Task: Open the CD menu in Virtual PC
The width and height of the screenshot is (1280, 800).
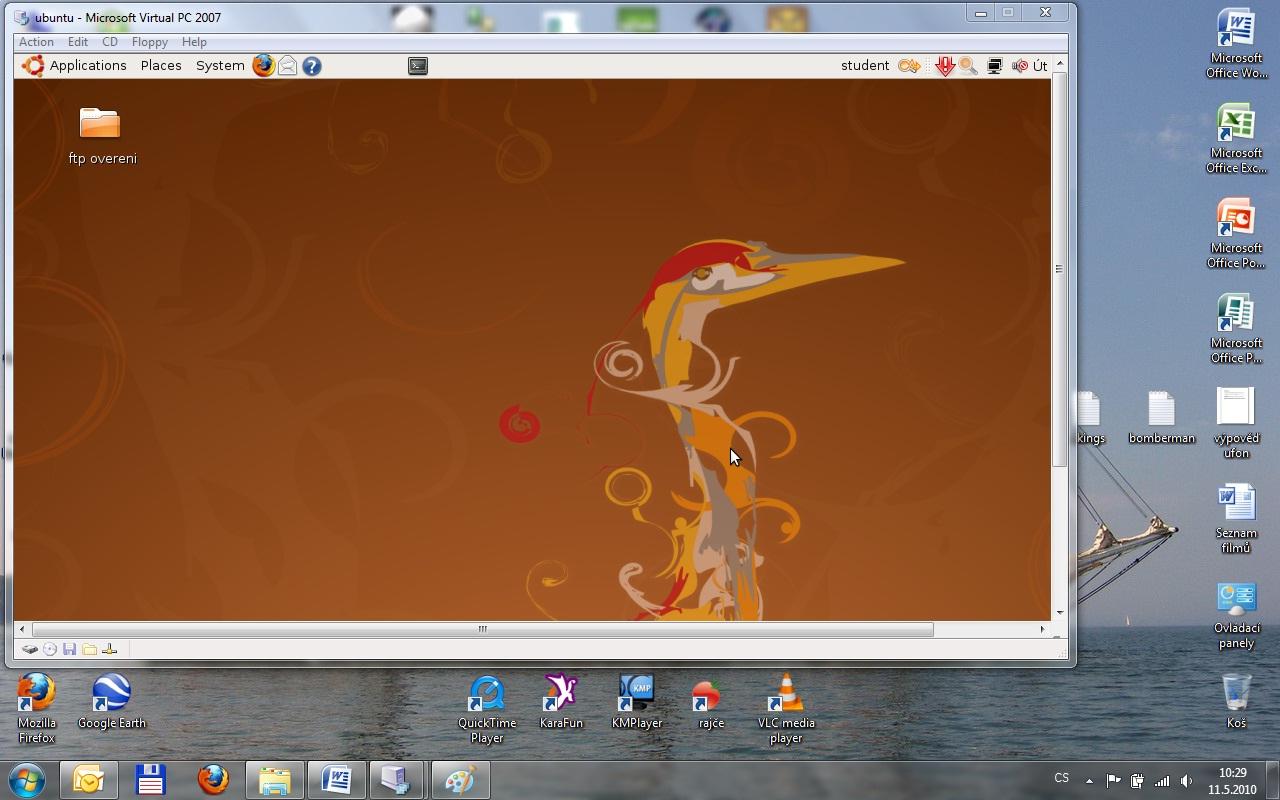Action: (110, 42)
